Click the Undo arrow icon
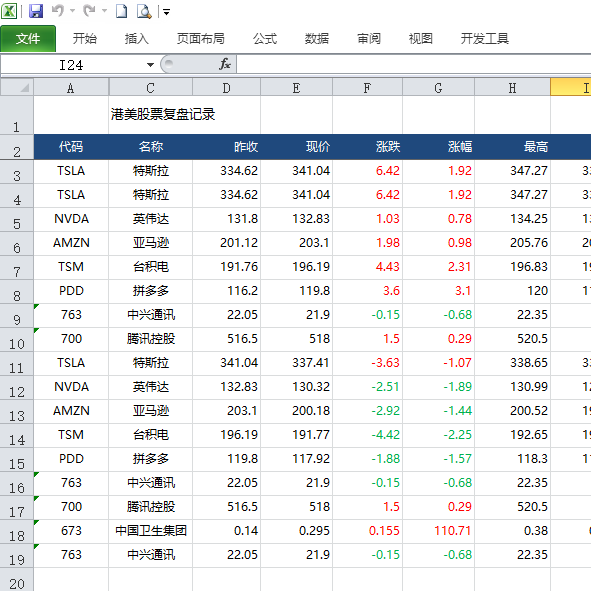 [x=58, y=11]
